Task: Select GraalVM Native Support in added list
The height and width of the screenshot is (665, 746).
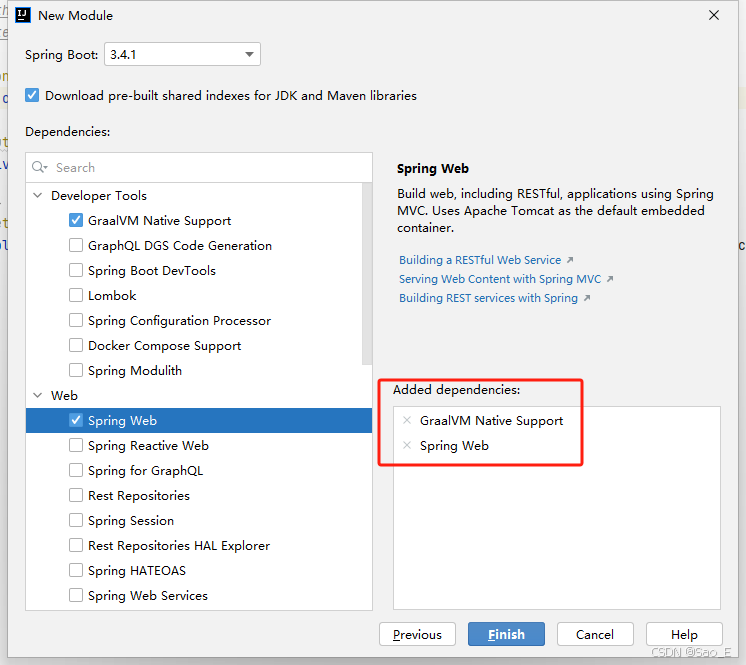Action: pyautogui.click(x=491, y=421)
